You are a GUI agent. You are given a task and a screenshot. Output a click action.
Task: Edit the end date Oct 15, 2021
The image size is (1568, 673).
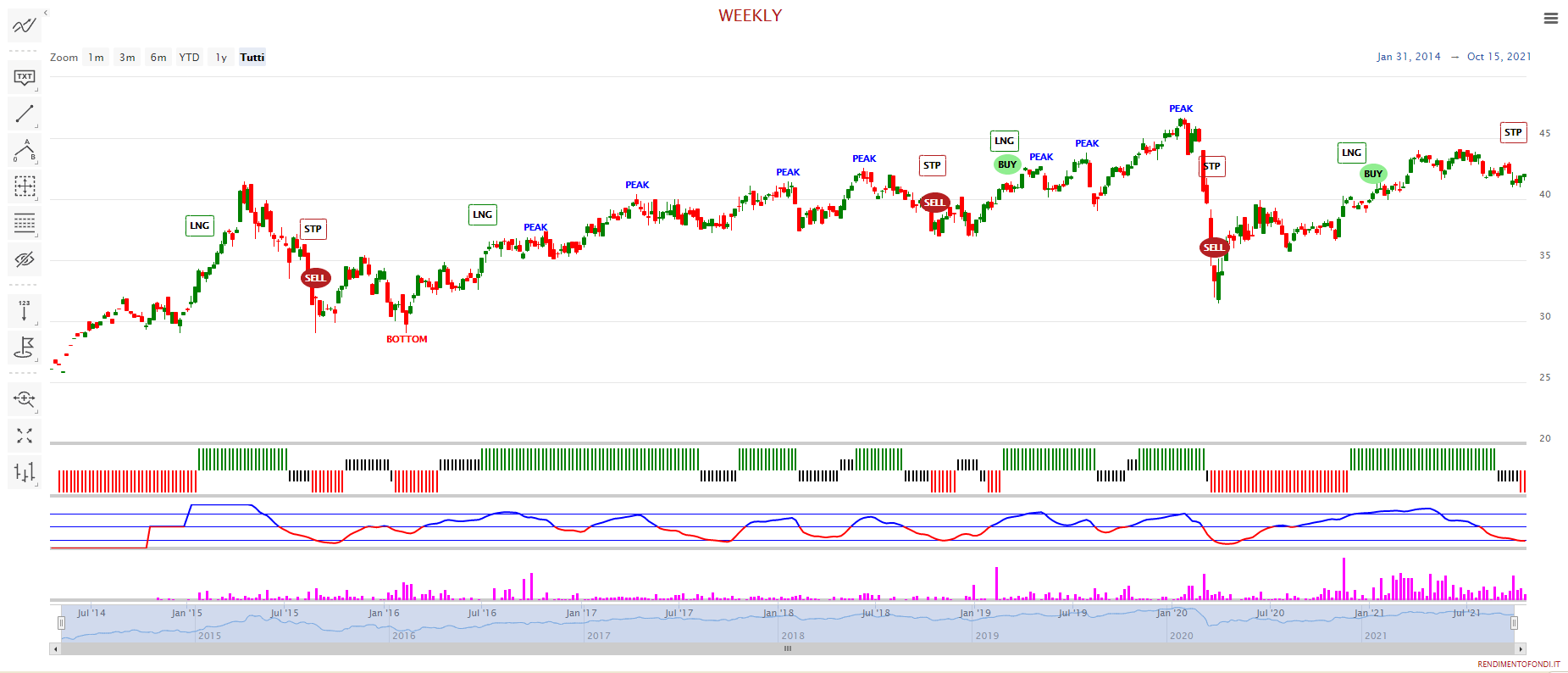1499,57
